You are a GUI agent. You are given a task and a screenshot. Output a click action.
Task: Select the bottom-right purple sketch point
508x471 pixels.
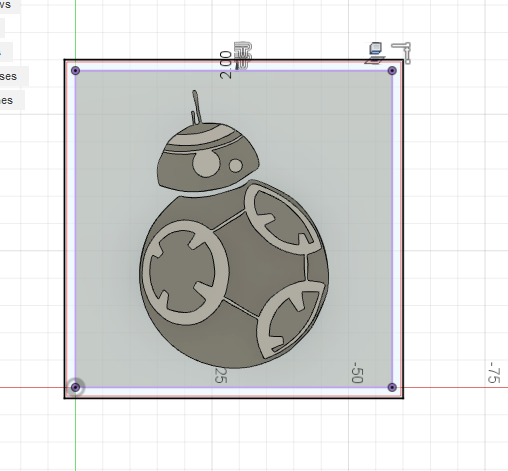coord(392,387)
